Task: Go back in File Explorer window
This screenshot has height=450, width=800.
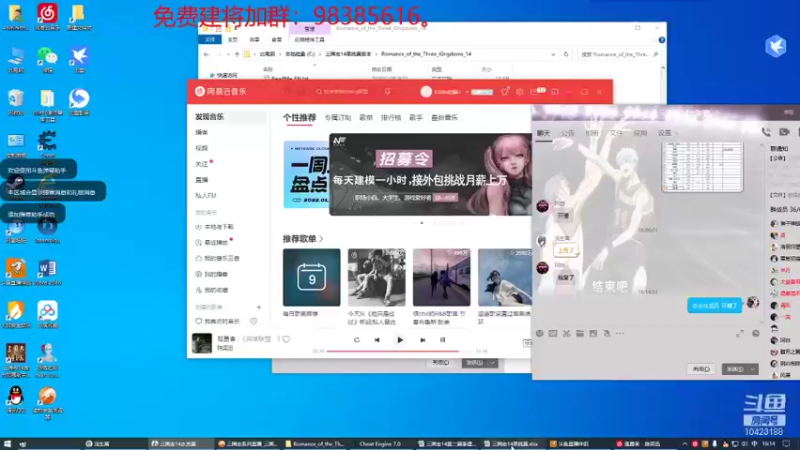Action: click(206, 54)
